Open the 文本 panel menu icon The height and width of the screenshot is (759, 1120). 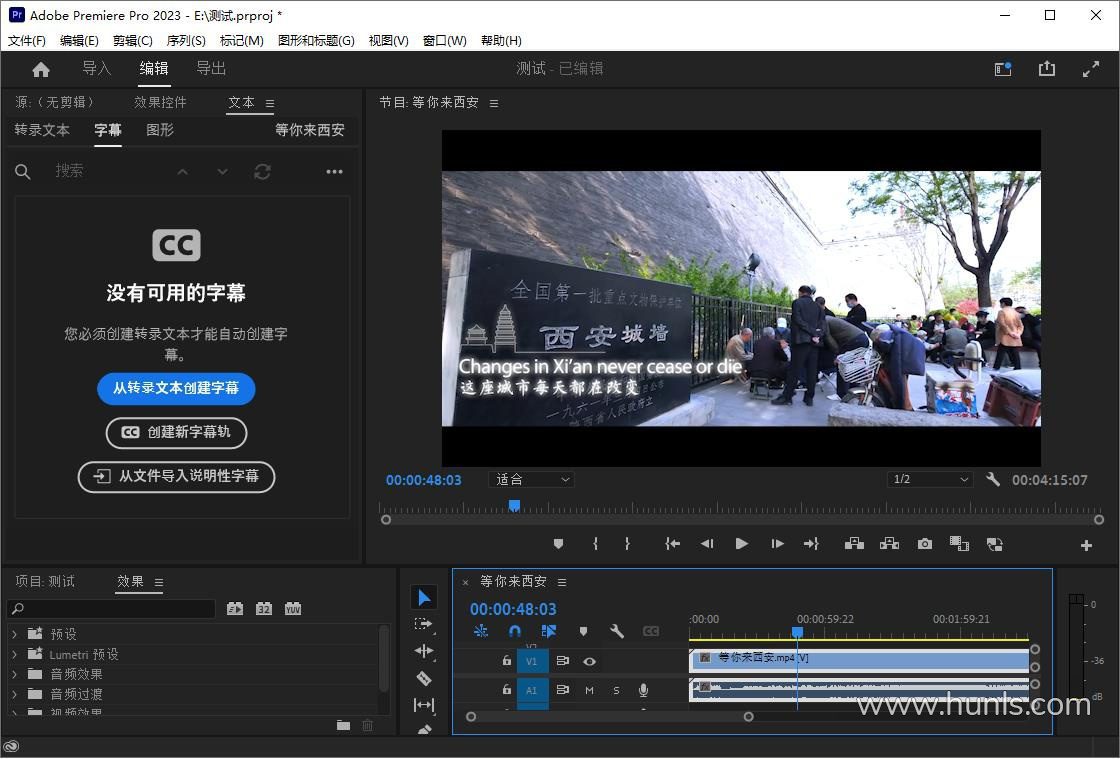point(270,104)
